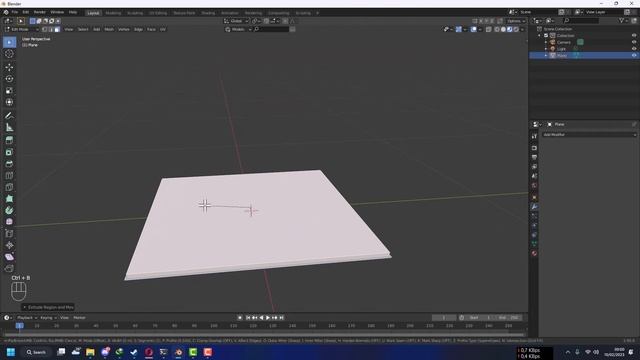The height and width of the screenshot is (360, 640).
Task: Select the Edge Slide tool
Action: (9, 234)
